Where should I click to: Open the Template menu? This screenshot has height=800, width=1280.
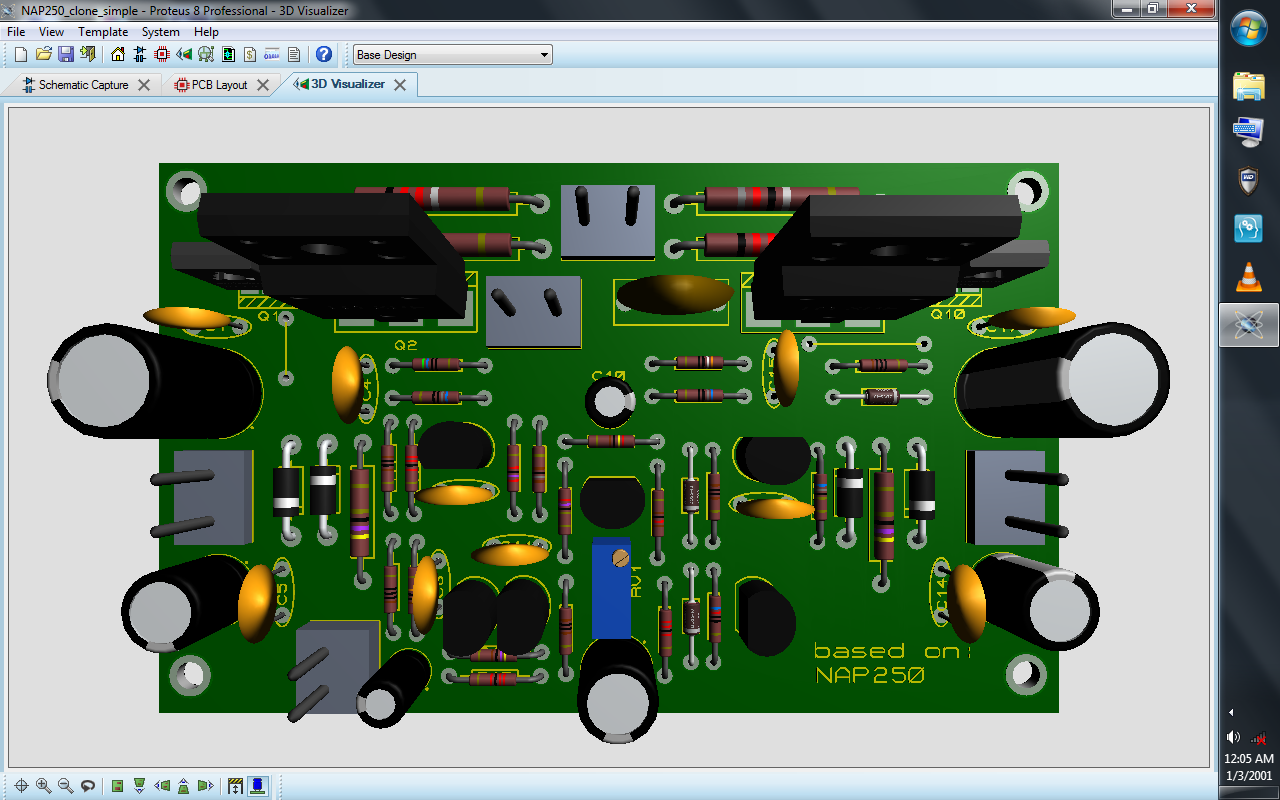[x=103, y=32]
